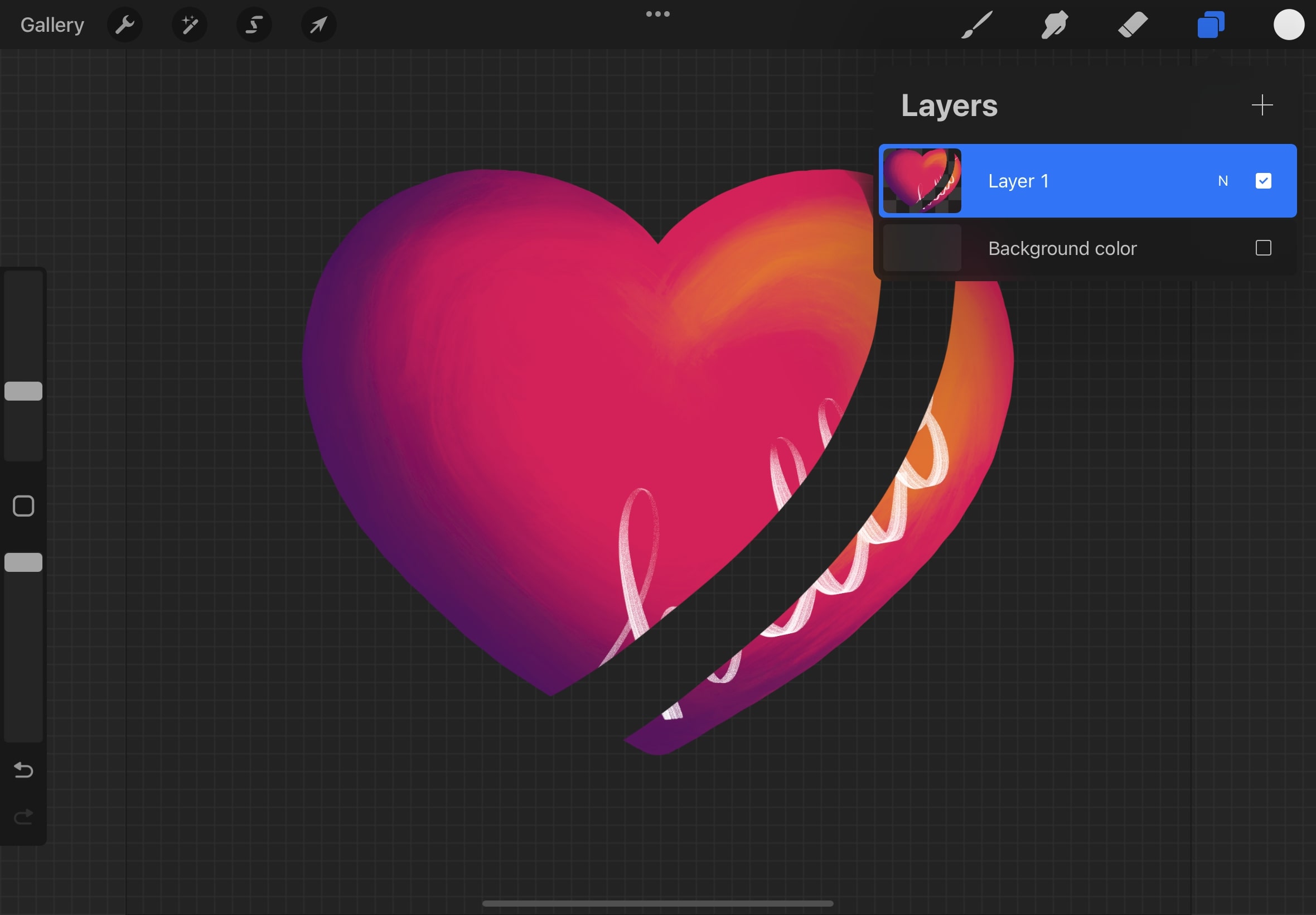Screen dimensions: 1316x915
Task: Tap the three-dot menu at top
Action: pyautogui.click(x=657, y=14)
